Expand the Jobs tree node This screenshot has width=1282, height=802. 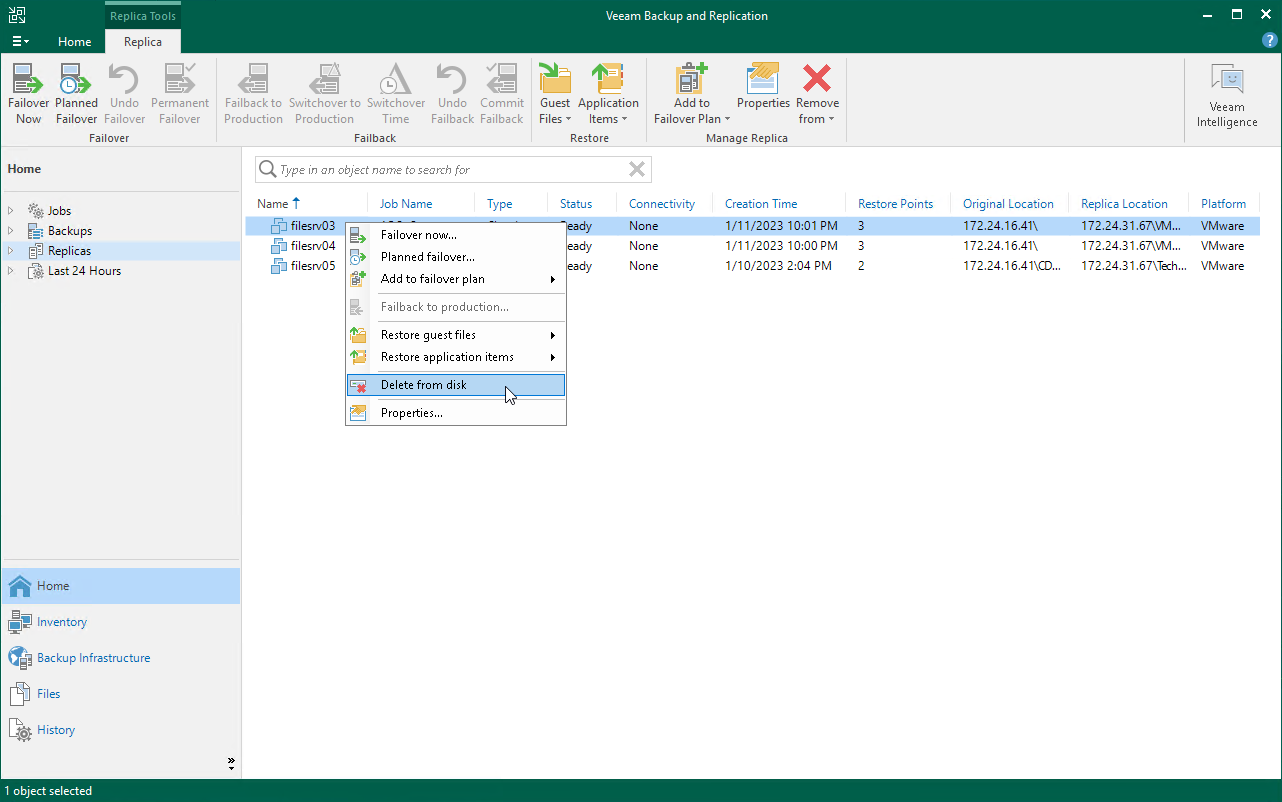pos(11,211)
